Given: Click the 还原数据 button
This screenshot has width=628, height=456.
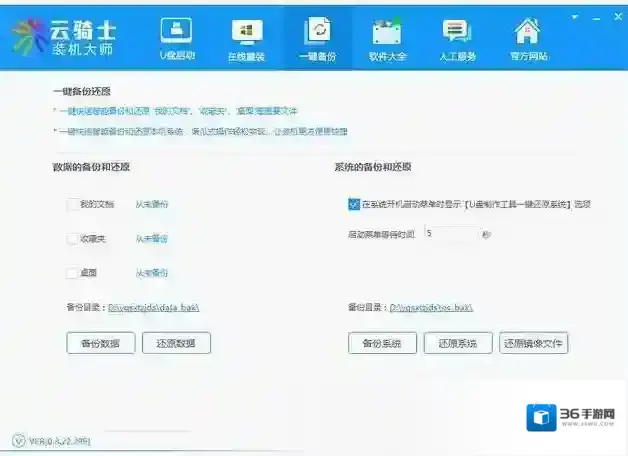Looking at the screenshot, I should (x=176, y=343).
